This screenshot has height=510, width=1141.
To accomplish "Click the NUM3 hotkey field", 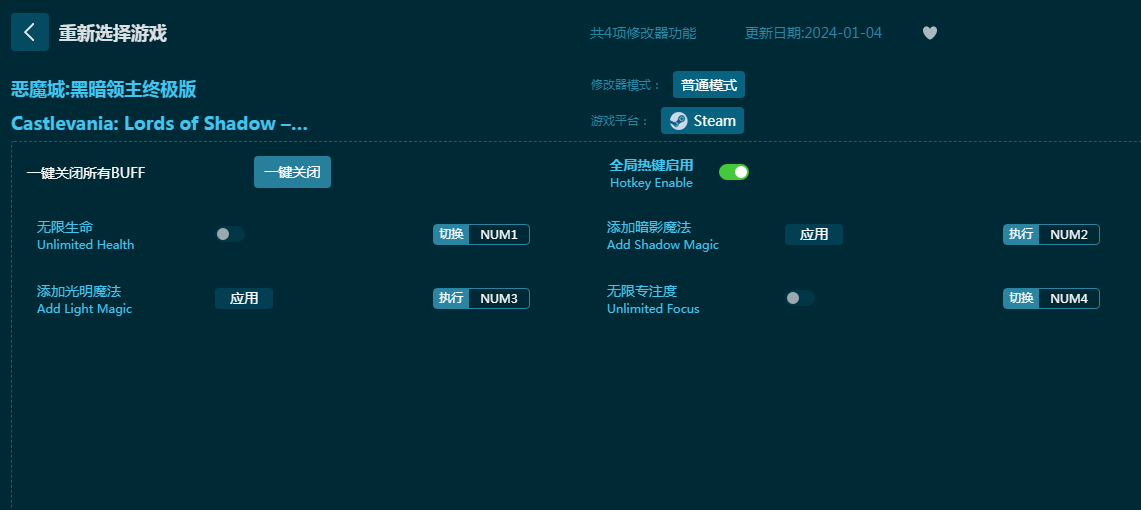I will pyautogui.click(x=498, y=298).
